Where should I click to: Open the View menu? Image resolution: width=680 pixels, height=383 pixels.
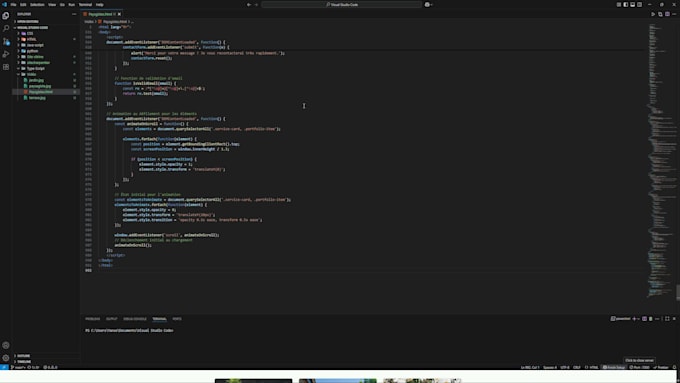coord(52,4)
